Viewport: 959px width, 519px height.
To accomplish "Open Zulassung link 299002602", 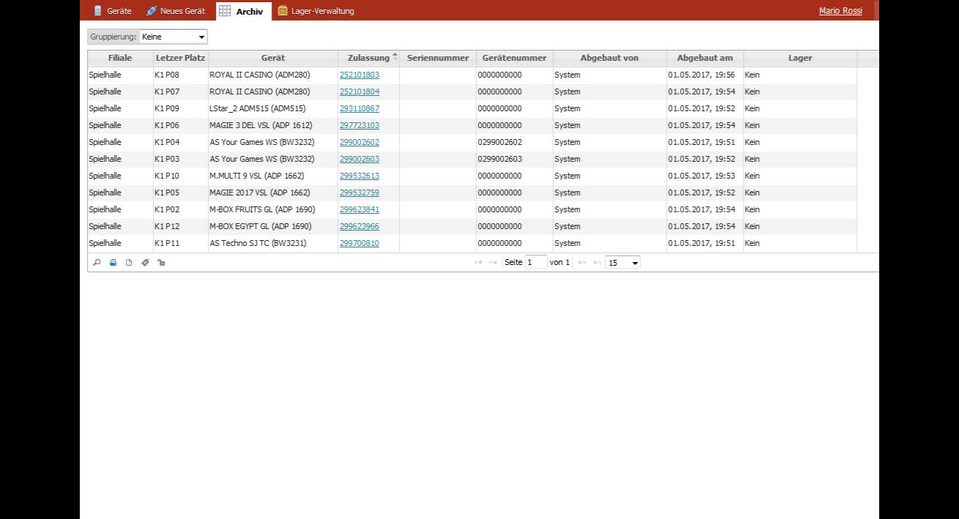I will (359, 142).
